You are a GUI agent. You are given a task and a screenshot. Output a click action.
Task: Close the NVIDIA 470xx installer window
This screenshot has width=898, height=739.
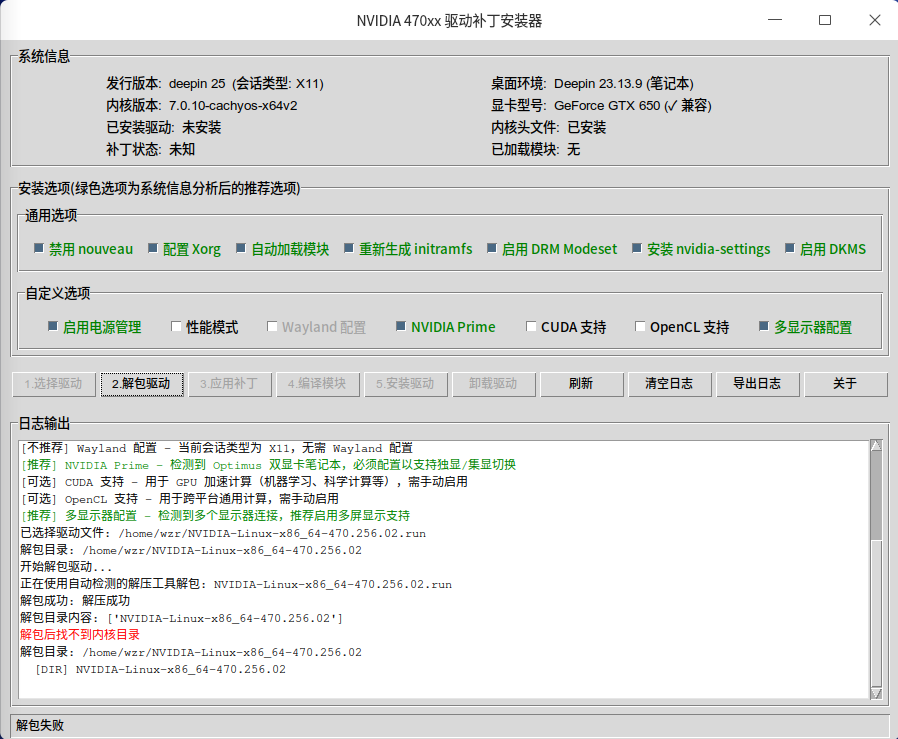875,20
